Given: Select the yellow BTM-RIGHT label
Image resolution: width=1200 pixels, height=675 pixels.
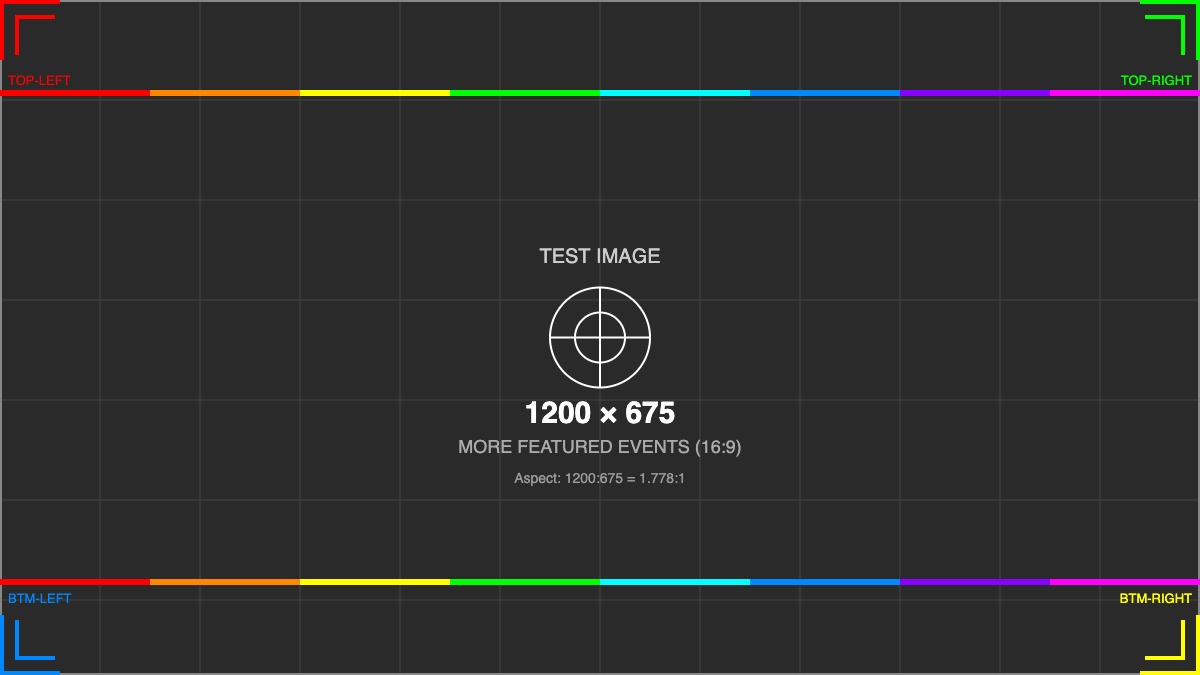Looking at the screenshot, I should (x=1155, y=598).
